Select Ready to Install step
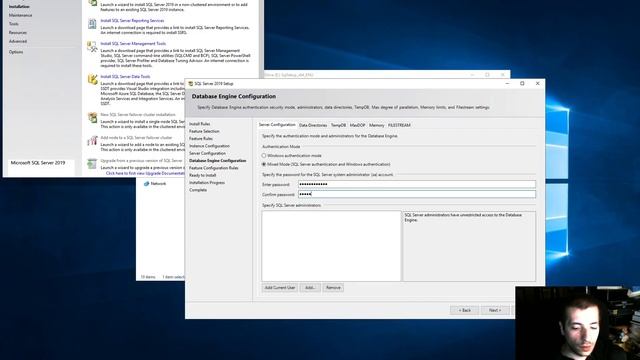Screen dimensions: 640x360 (202, 175)
